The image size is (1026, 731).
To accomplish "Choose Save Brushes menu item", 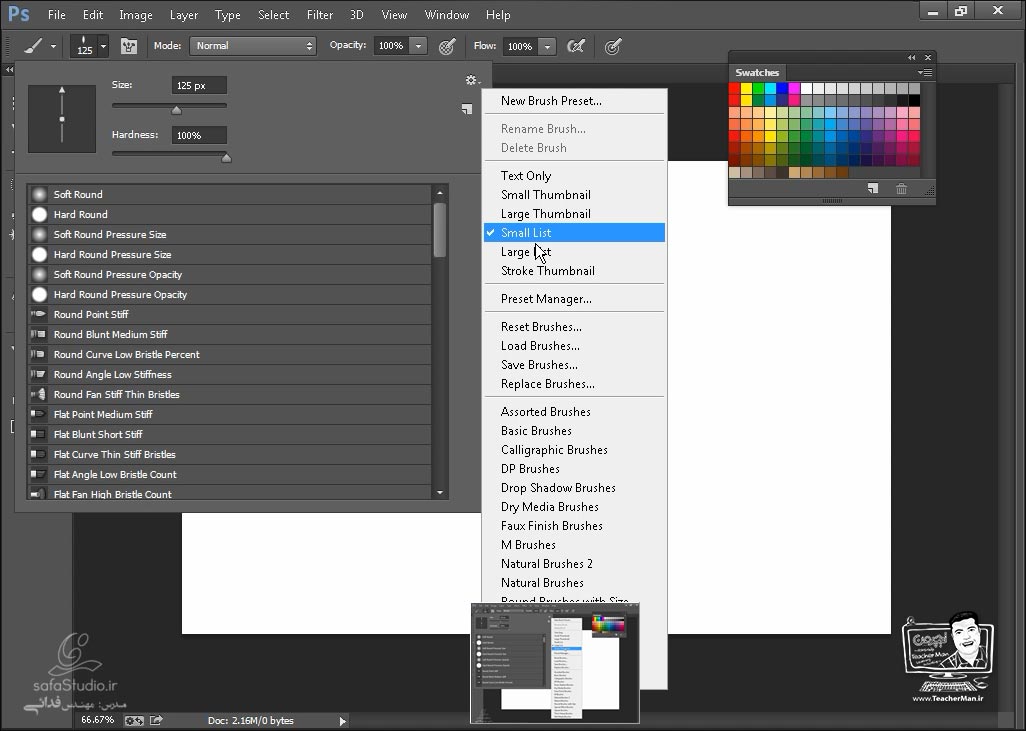I will point(575,365).
